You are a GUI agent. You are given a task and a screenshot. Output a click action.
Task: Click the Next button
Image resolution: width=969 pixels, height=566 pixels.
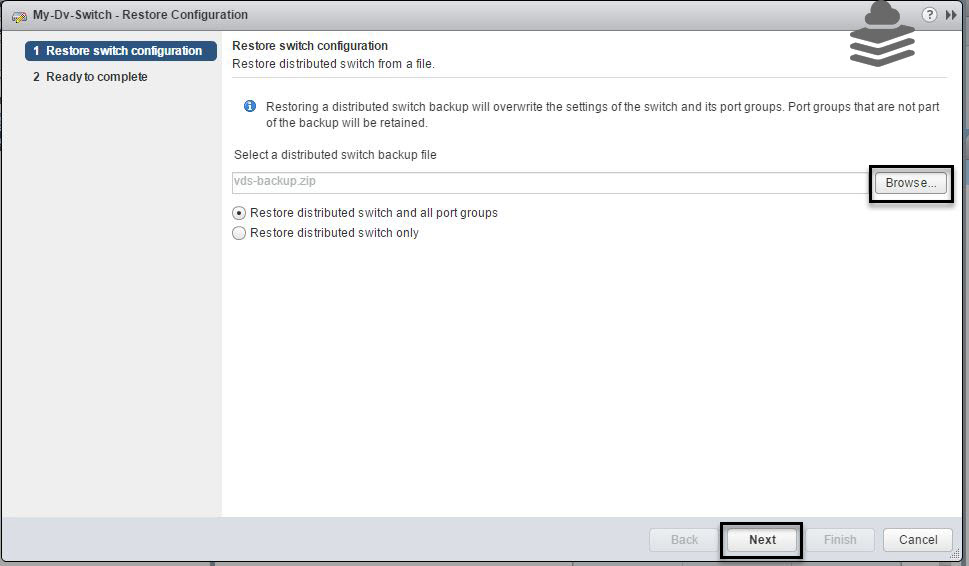[762, 539]
